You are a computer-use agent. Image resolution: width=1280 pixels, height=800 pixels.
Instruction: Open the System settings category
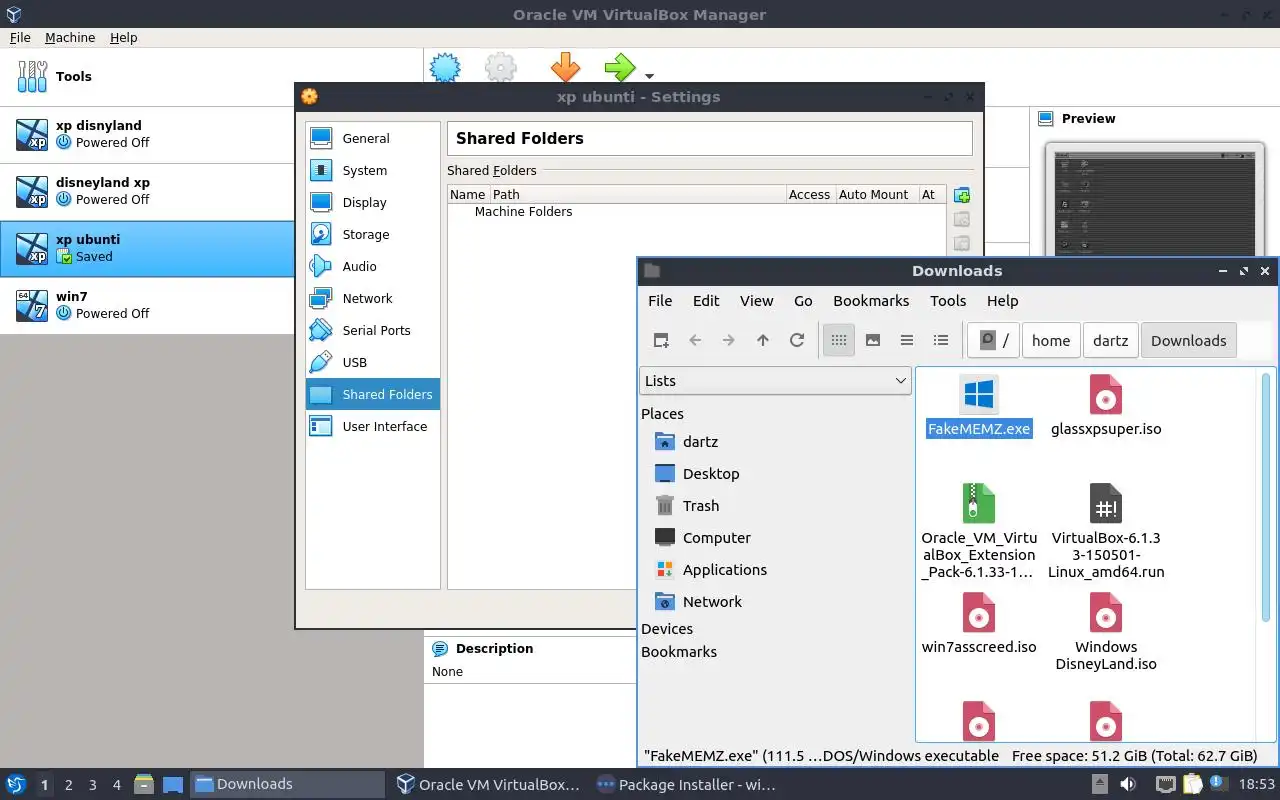pyautogui.click(x=372, y=170)
